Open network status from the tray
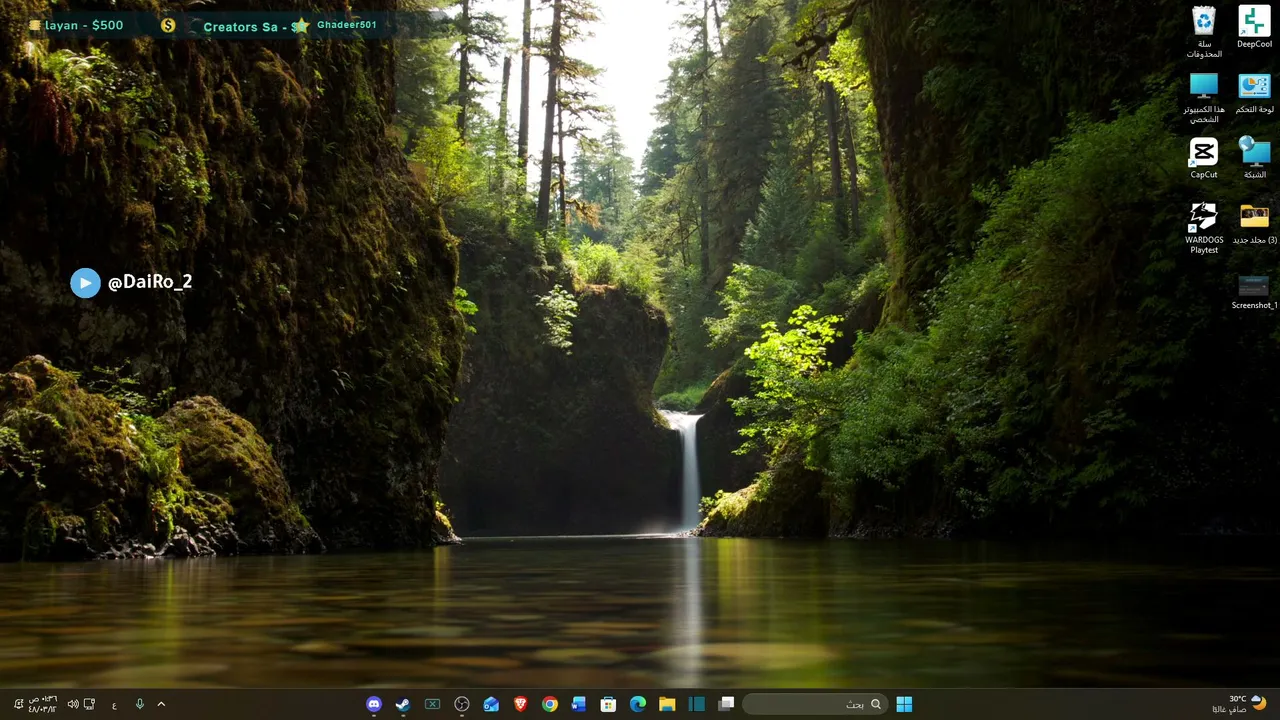Viewport: 1280px width, 720px height. point(89,704)
